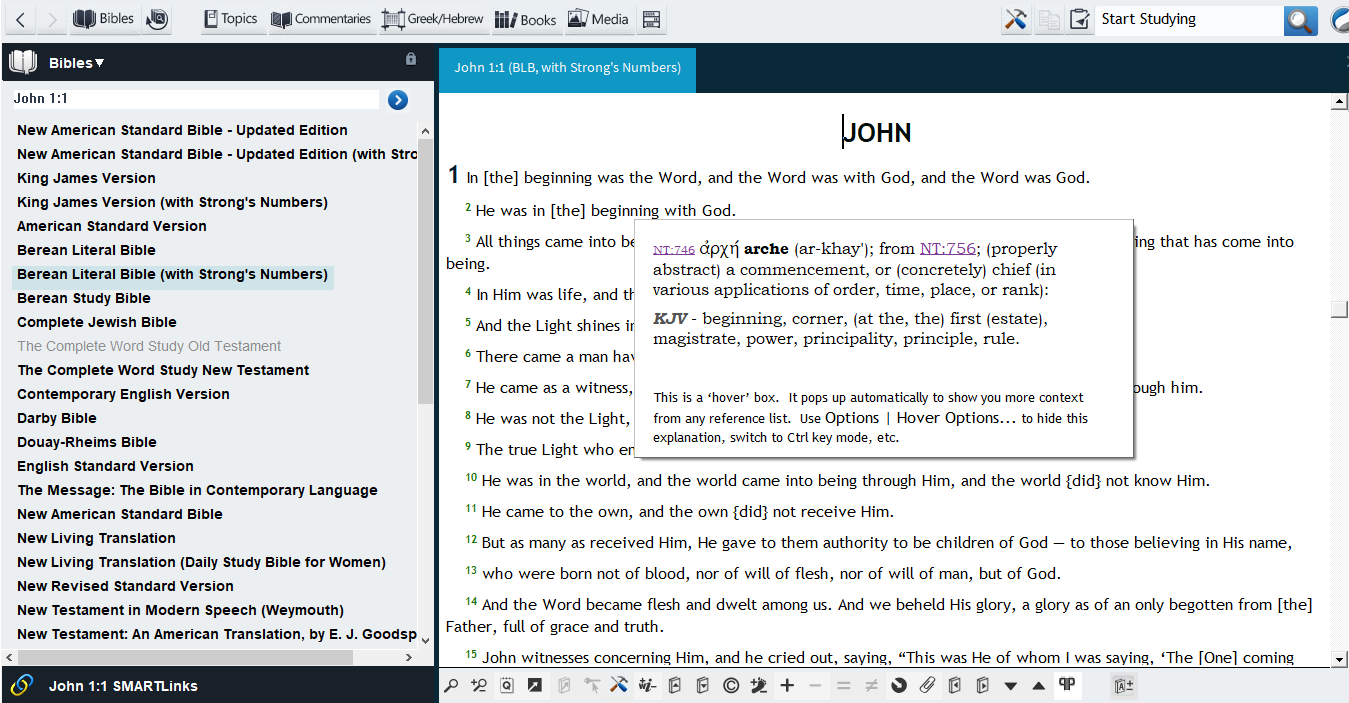Toggle the paragraph mark icon in bottom toolbar
The height and width of the screenshot is (703, 1349).
[x=1067, y=685]
